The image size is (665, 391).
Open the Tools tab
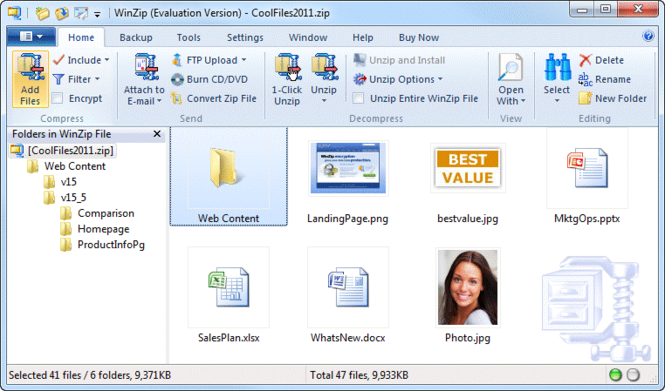coord(189,37)
